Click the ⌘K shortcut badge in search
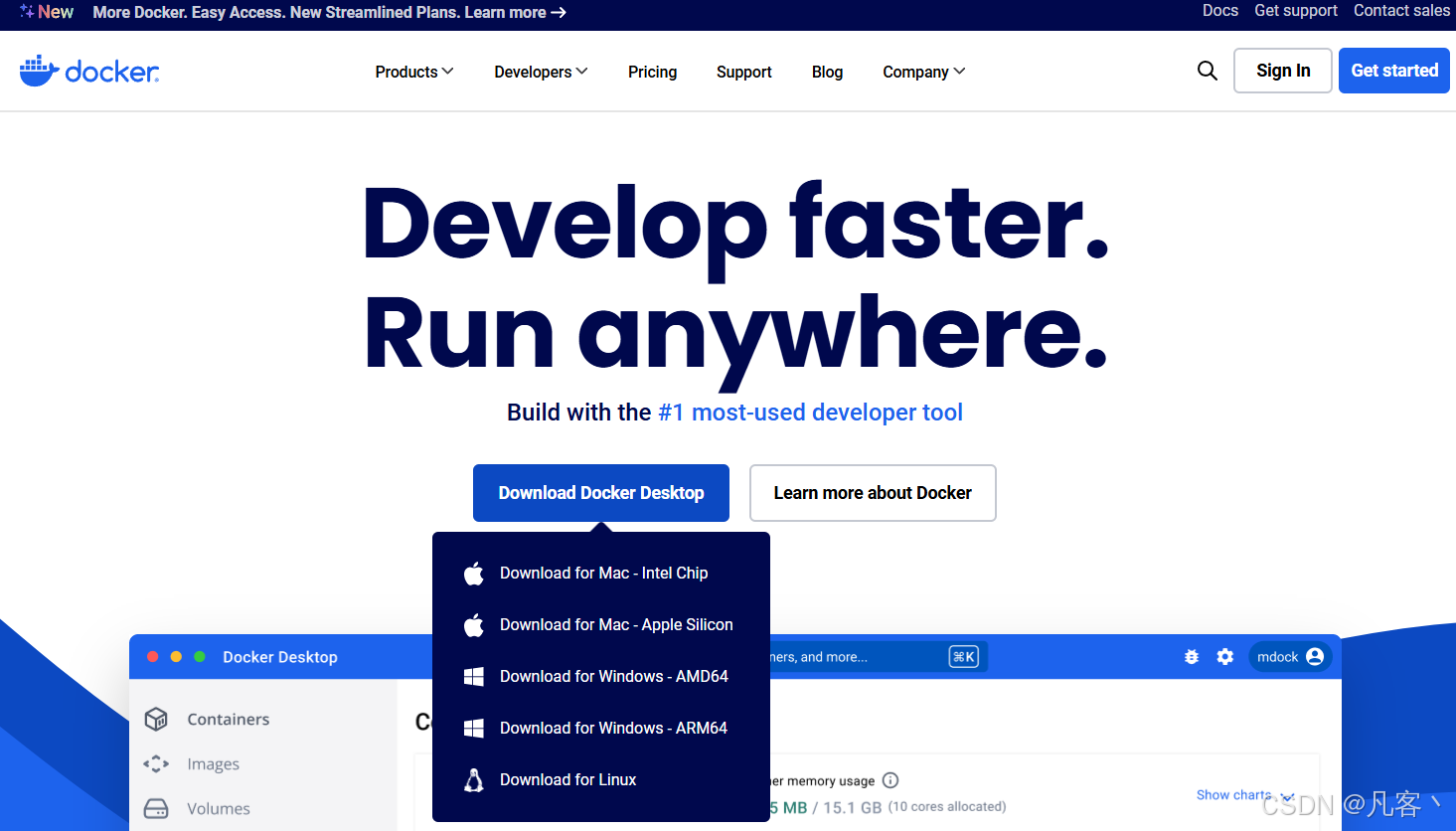Image resolution: width=1456 pixels, height=831 pixels. pos(964,657)
